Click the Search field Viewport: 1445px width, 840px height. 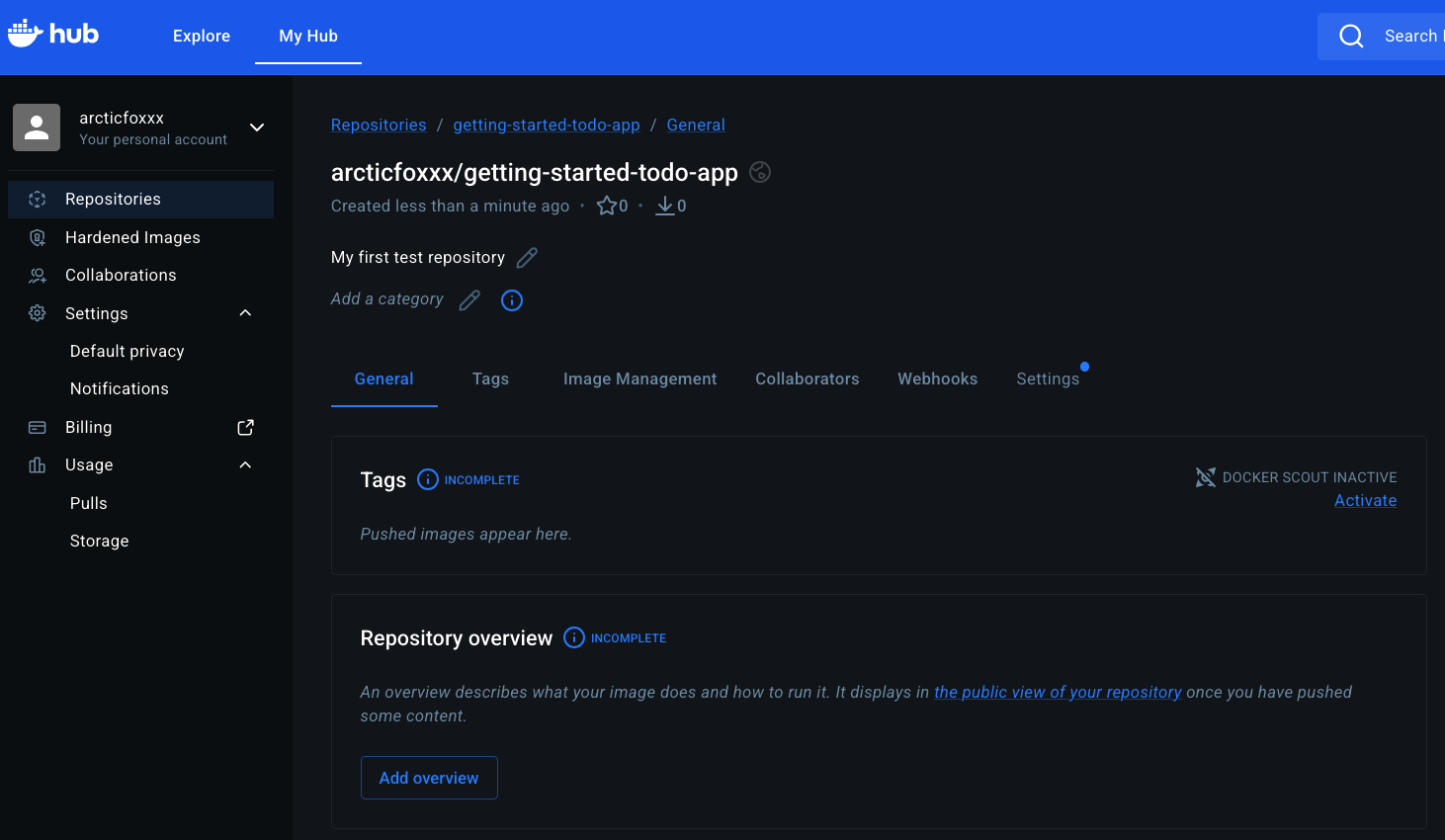tap(1382, 37)
